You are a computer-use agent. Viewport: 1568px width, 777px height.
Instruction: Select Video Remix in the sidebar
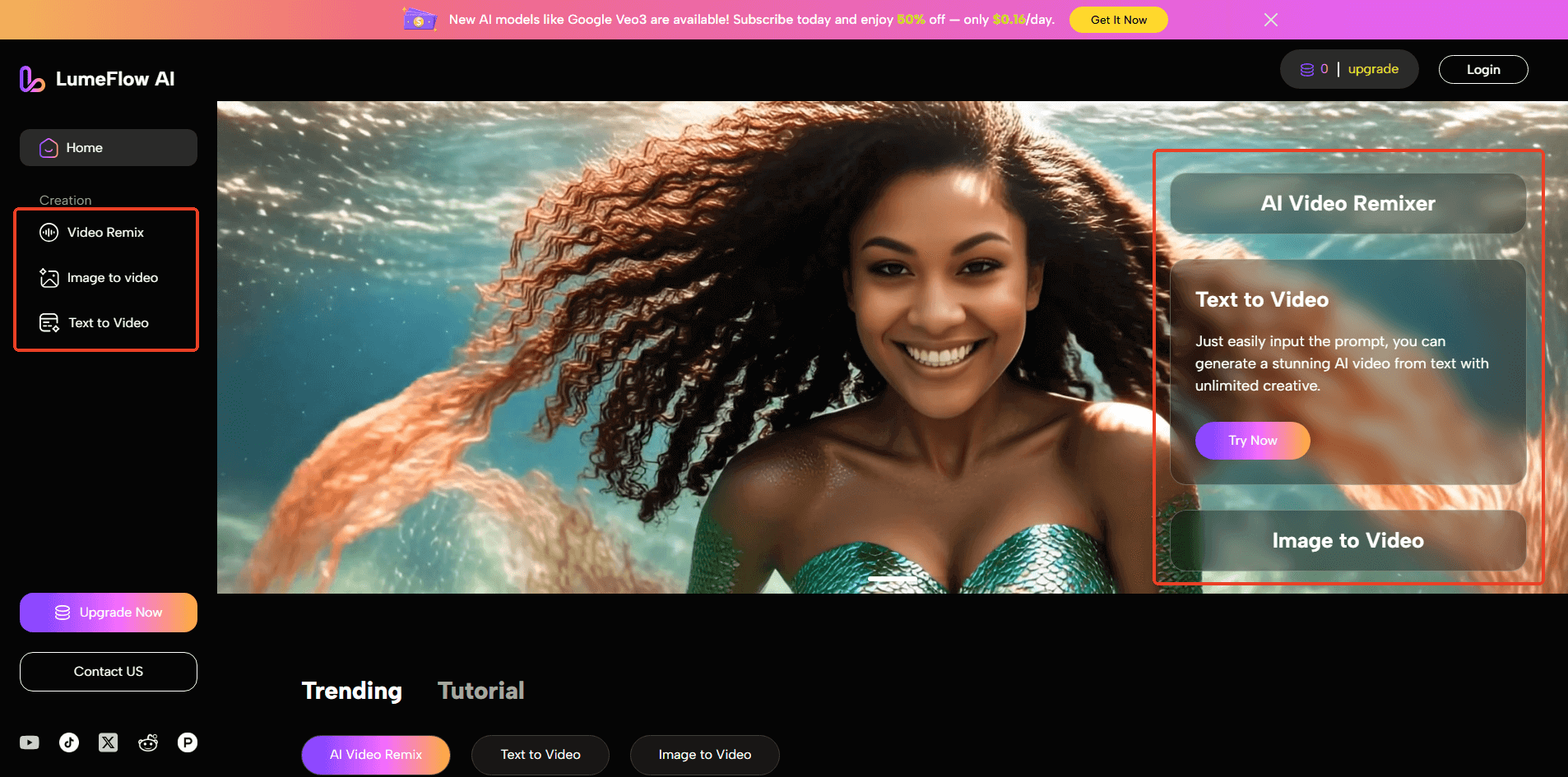(x=105, y=233)
